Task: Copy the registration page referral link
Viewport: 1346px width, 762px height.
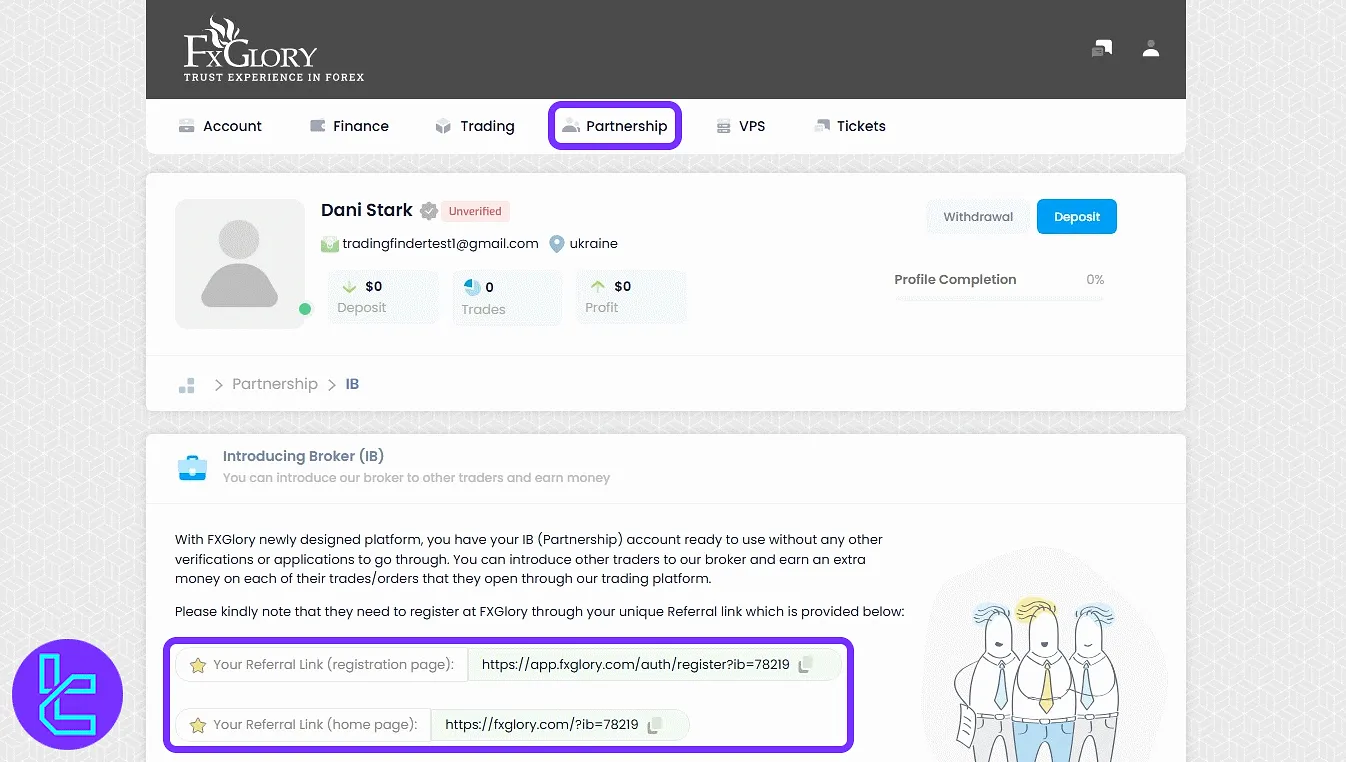Action: [x=806, y=665]
